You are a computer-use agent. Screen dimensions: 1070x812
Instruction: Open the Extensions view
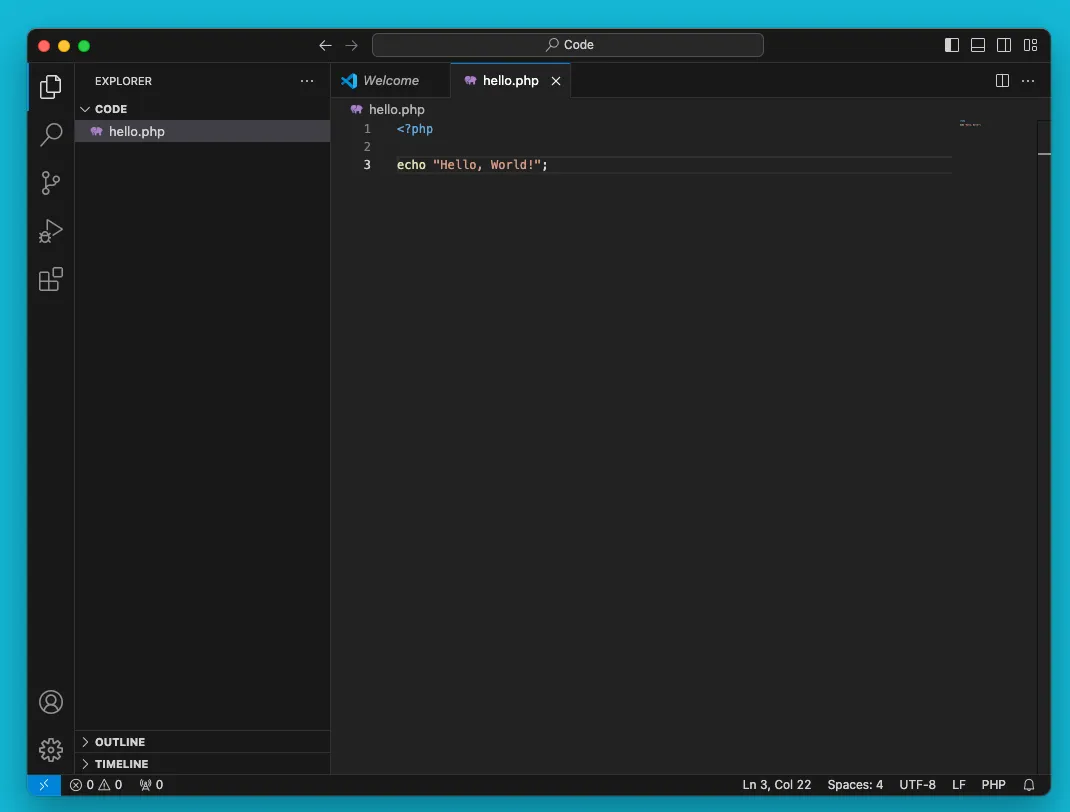click(x=51, y=279)
